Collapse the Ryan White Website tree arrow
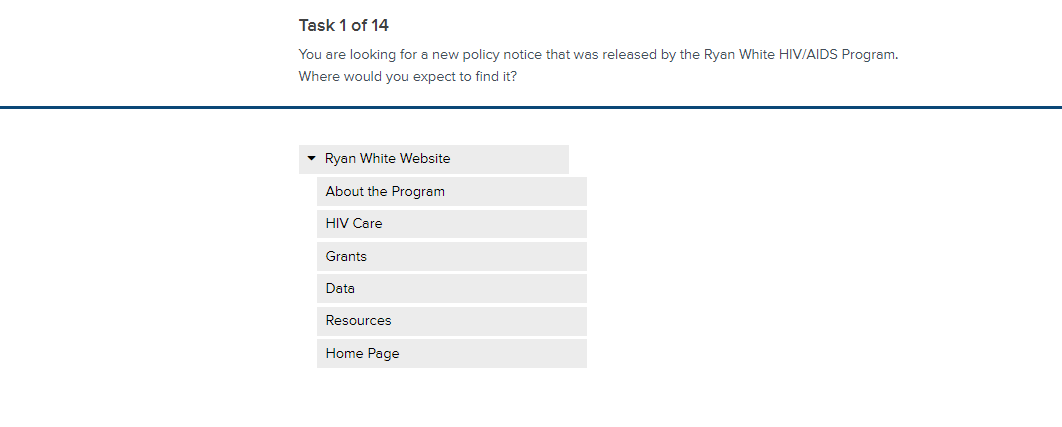Viewport: 1062px width, 427px height. (311, 159)
